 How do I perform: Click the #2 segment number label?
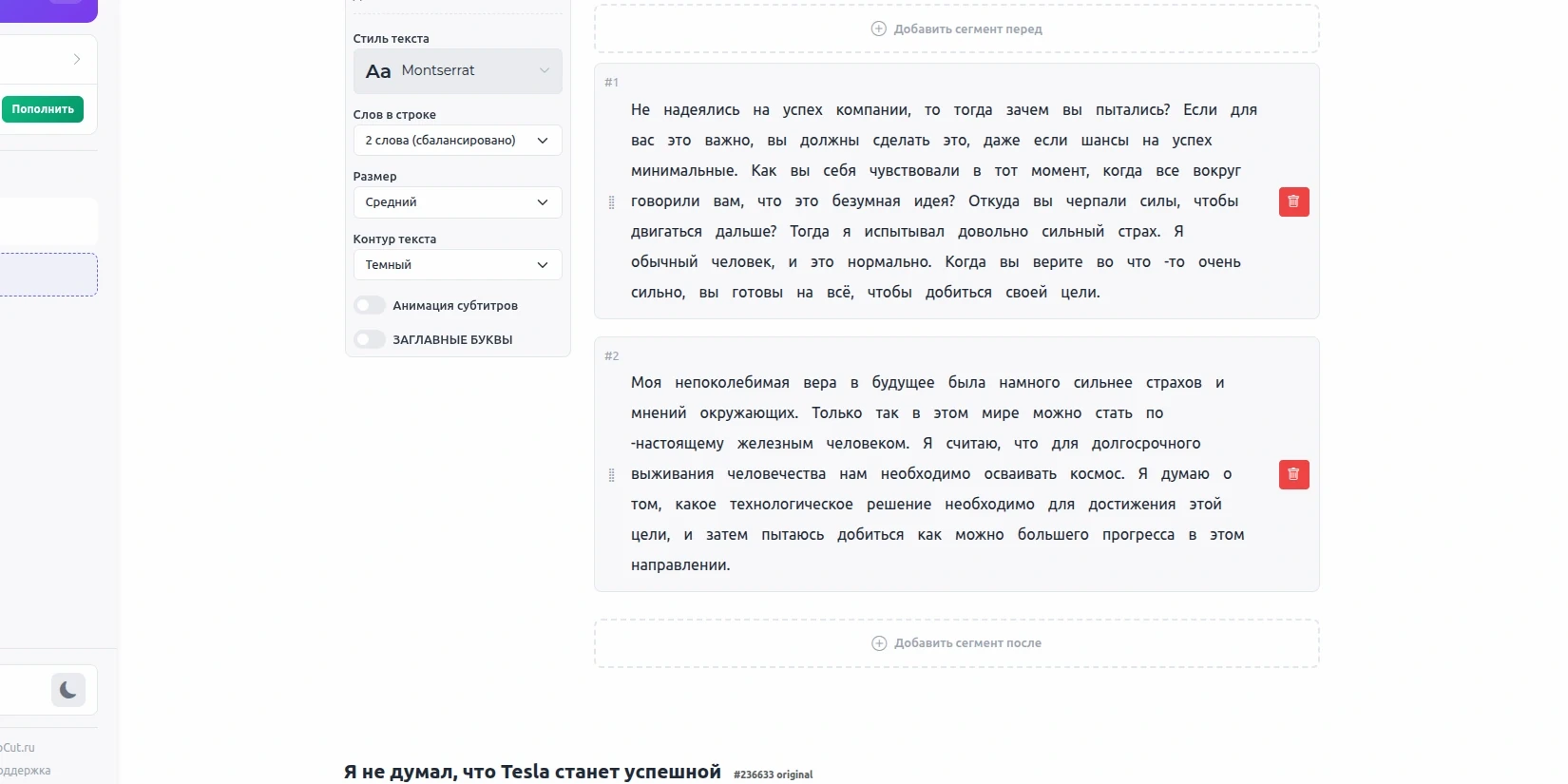pyautogui.click(x=611, y=356)
